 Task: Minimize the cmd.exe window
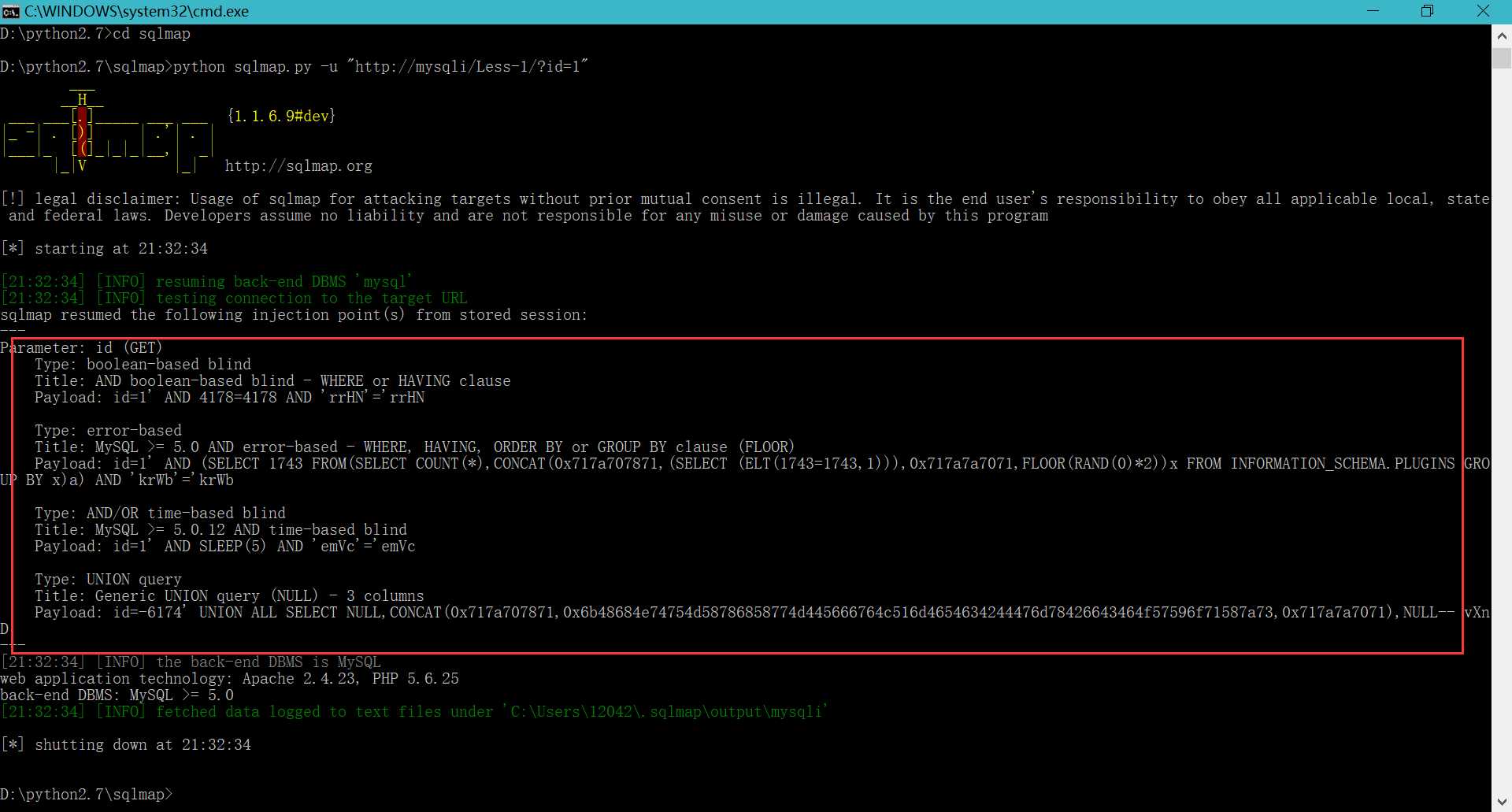1373,11
